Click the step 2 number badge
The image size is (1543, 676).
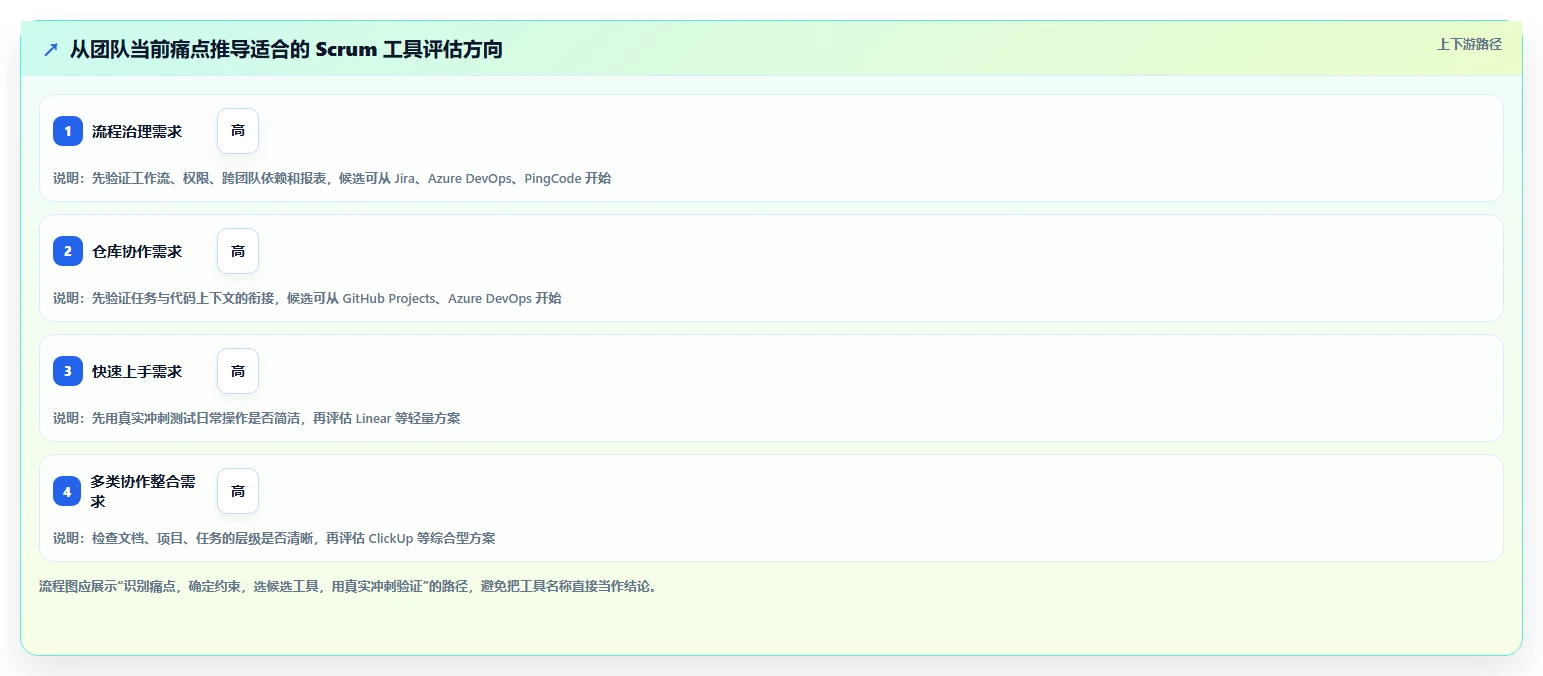(x=68, y=251)
